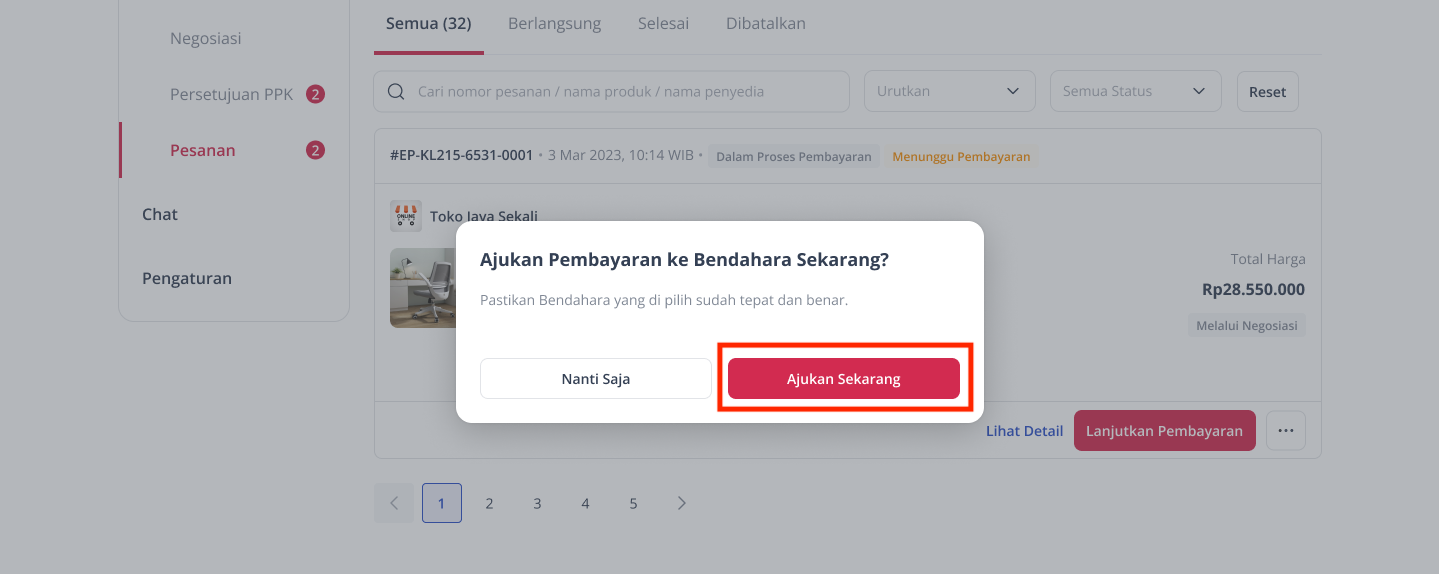Click the search magnifier icon
The image size is (1439, 574).
tap(397, 91)
